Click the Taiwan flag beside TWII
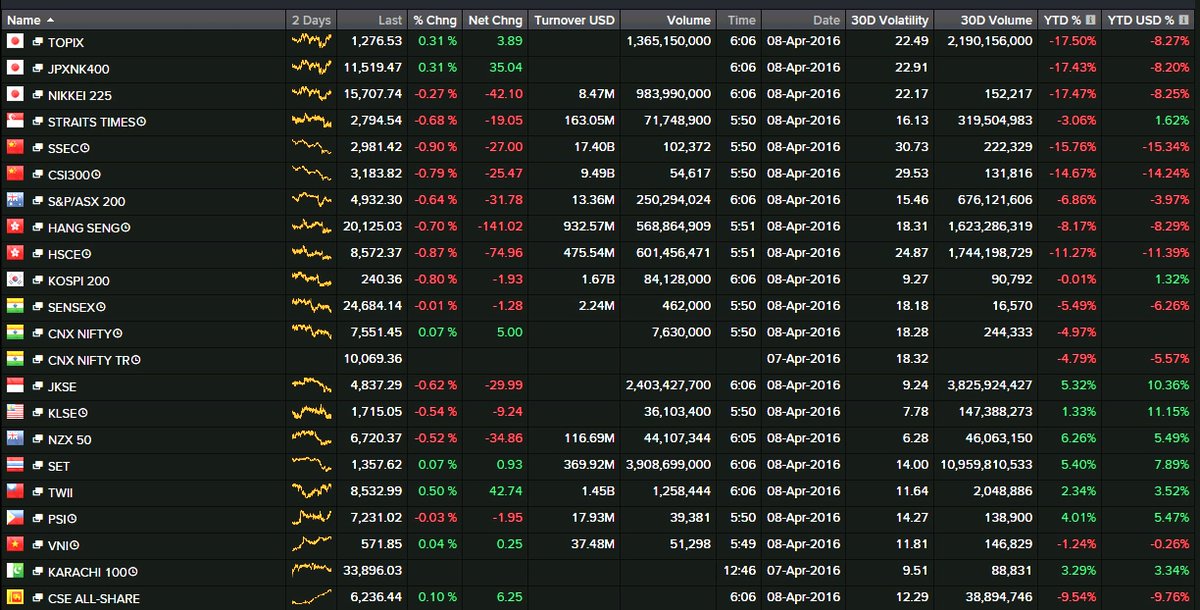Viewport: 1200px width, 610px height. click(14, 492)
